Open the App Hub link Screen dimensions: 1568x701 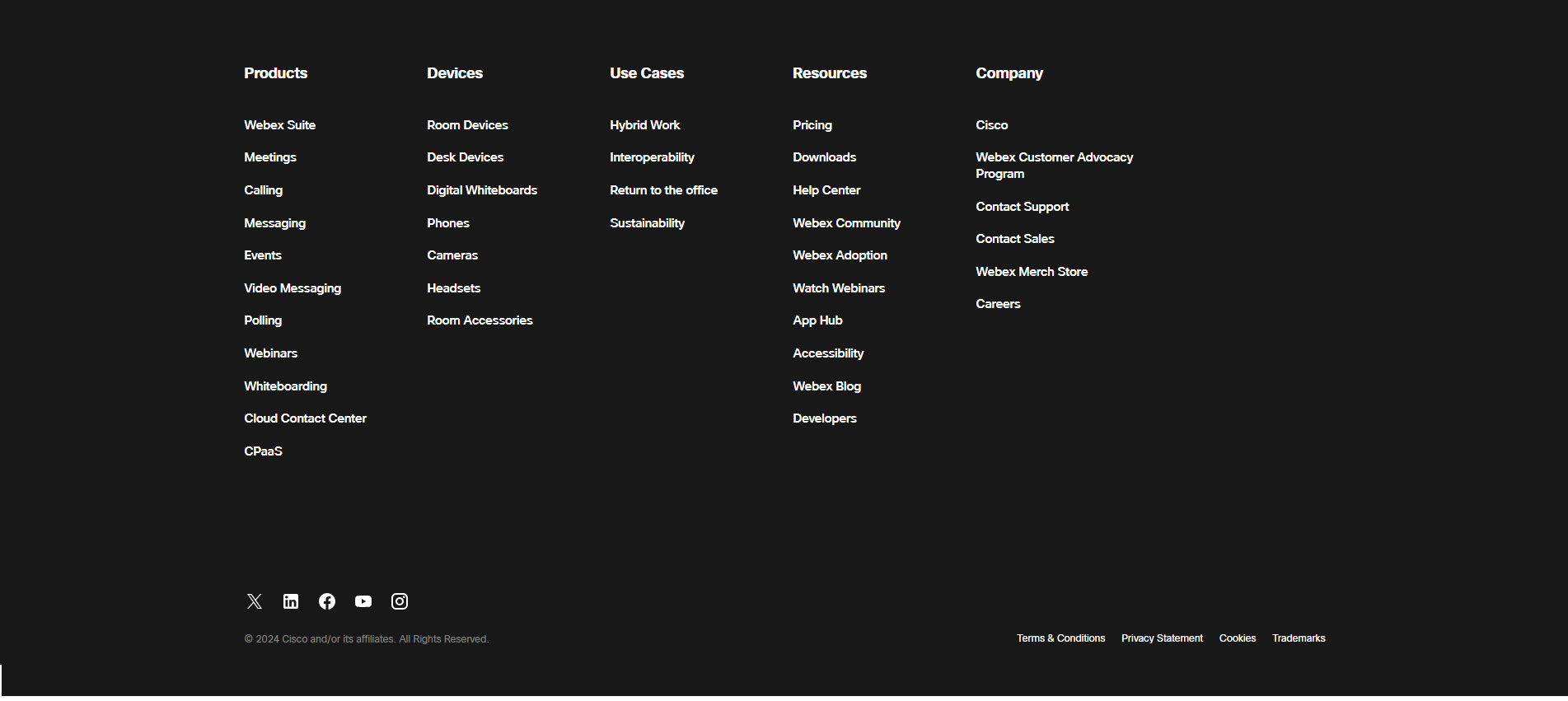[x=818, y=320]
